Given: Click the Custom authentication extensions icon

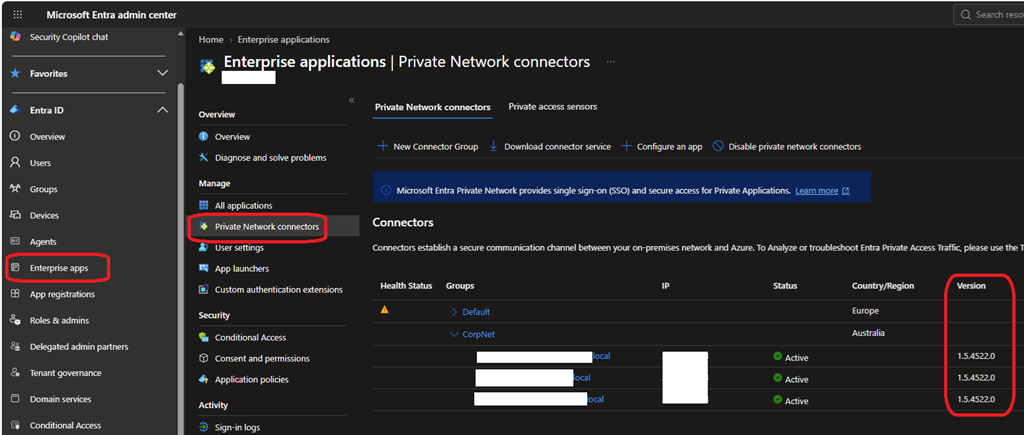Looking at the screenshot, I should click(x=203, y=289).
